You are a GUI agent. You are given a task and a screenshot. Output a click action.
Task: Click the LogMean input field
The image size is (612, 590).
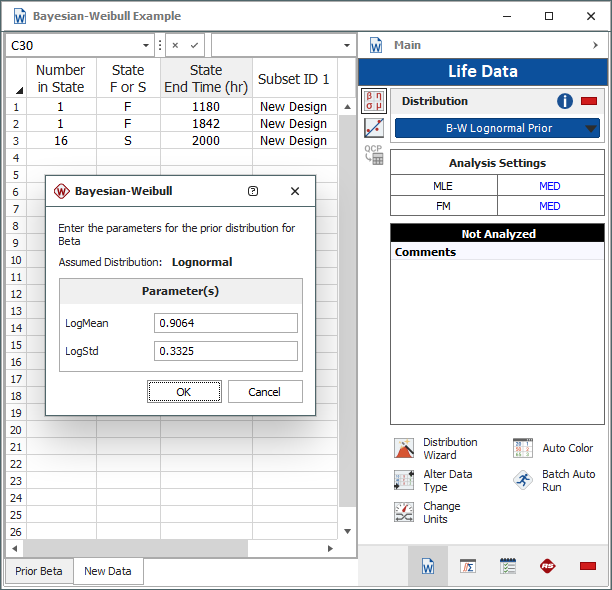click(x=225, y=323)
